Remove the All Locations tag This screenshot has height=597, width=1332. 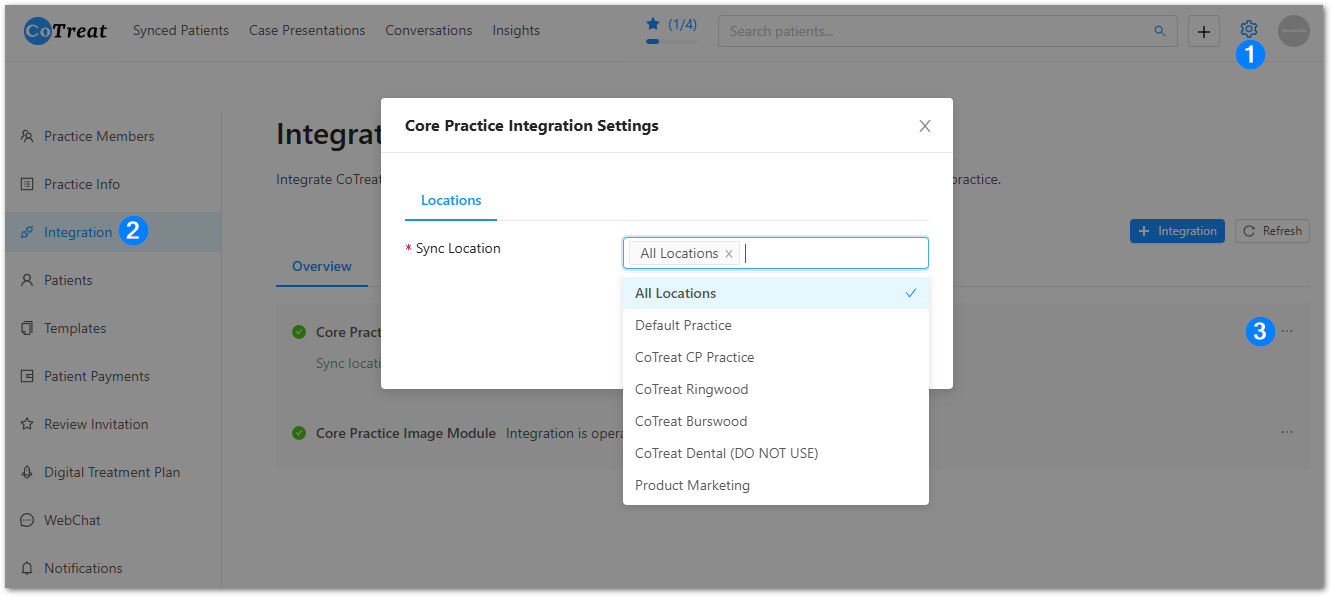729,254
